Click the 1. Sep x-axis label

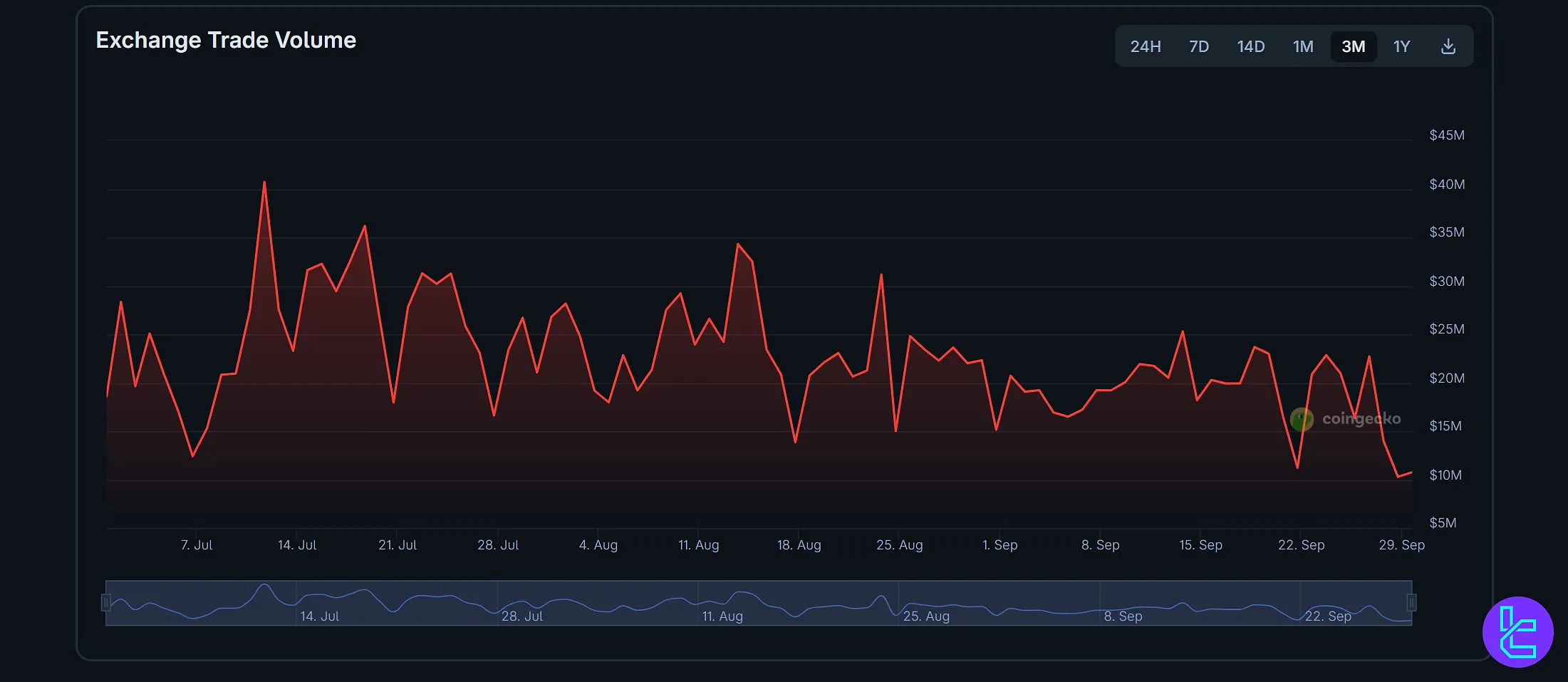pos(1000,545)
